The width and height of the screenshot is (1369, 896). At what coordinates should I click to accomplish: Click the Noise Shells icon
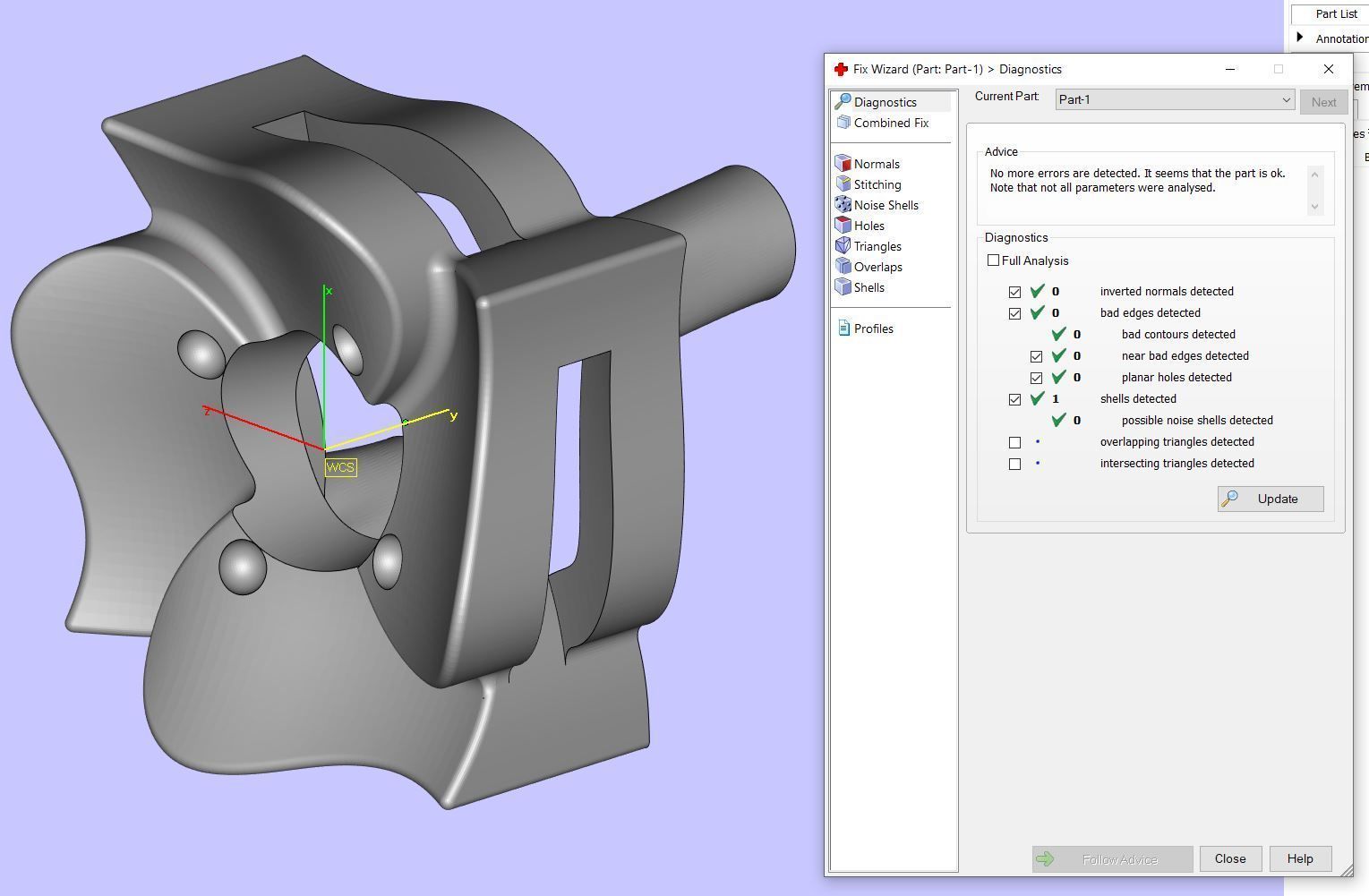(843, 205)
